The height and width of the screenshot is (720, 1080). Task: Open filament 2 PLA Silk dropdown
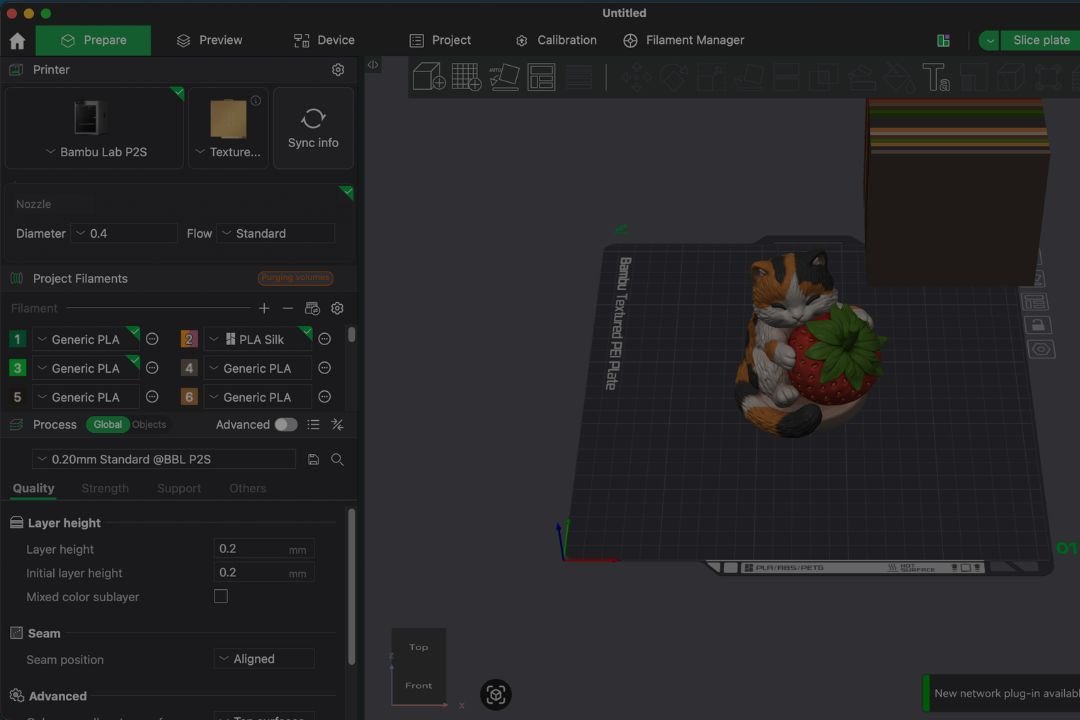click(x=258, y=339)
